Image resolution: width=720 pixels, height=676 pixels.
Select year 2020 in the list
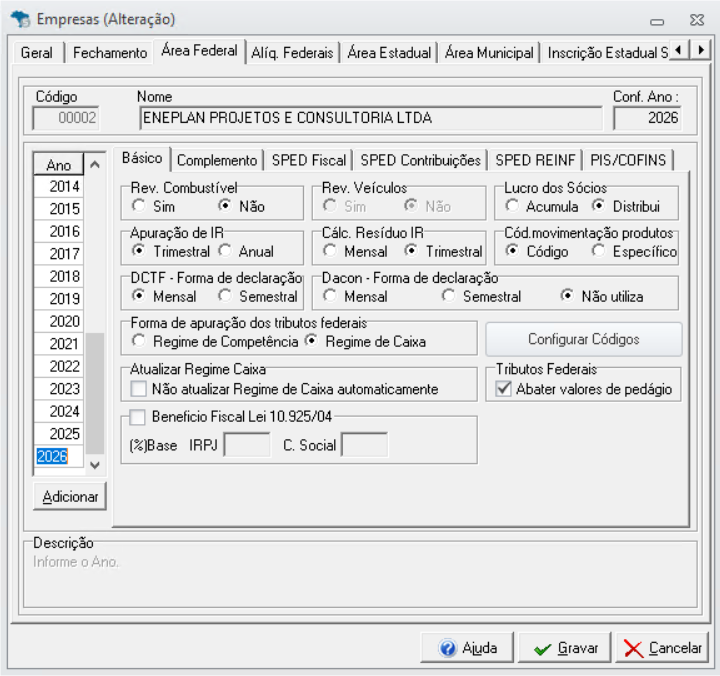coord(59,321)
